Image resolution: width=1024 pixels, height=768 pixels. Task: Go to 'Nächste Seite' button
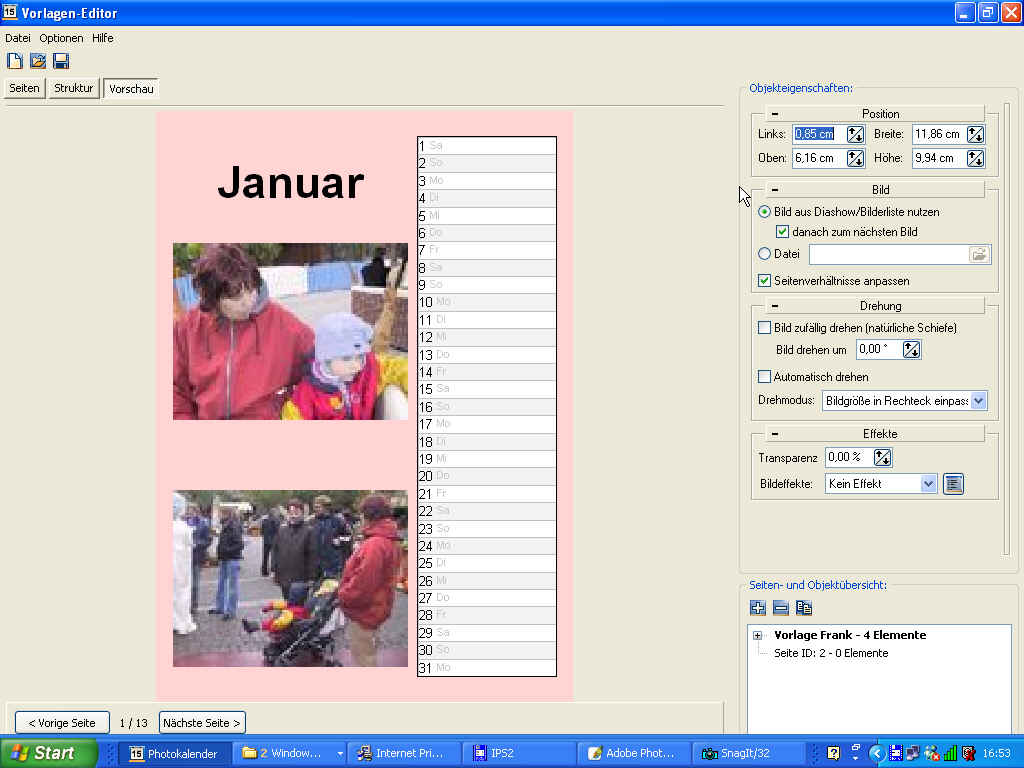[x=202, y=723]
